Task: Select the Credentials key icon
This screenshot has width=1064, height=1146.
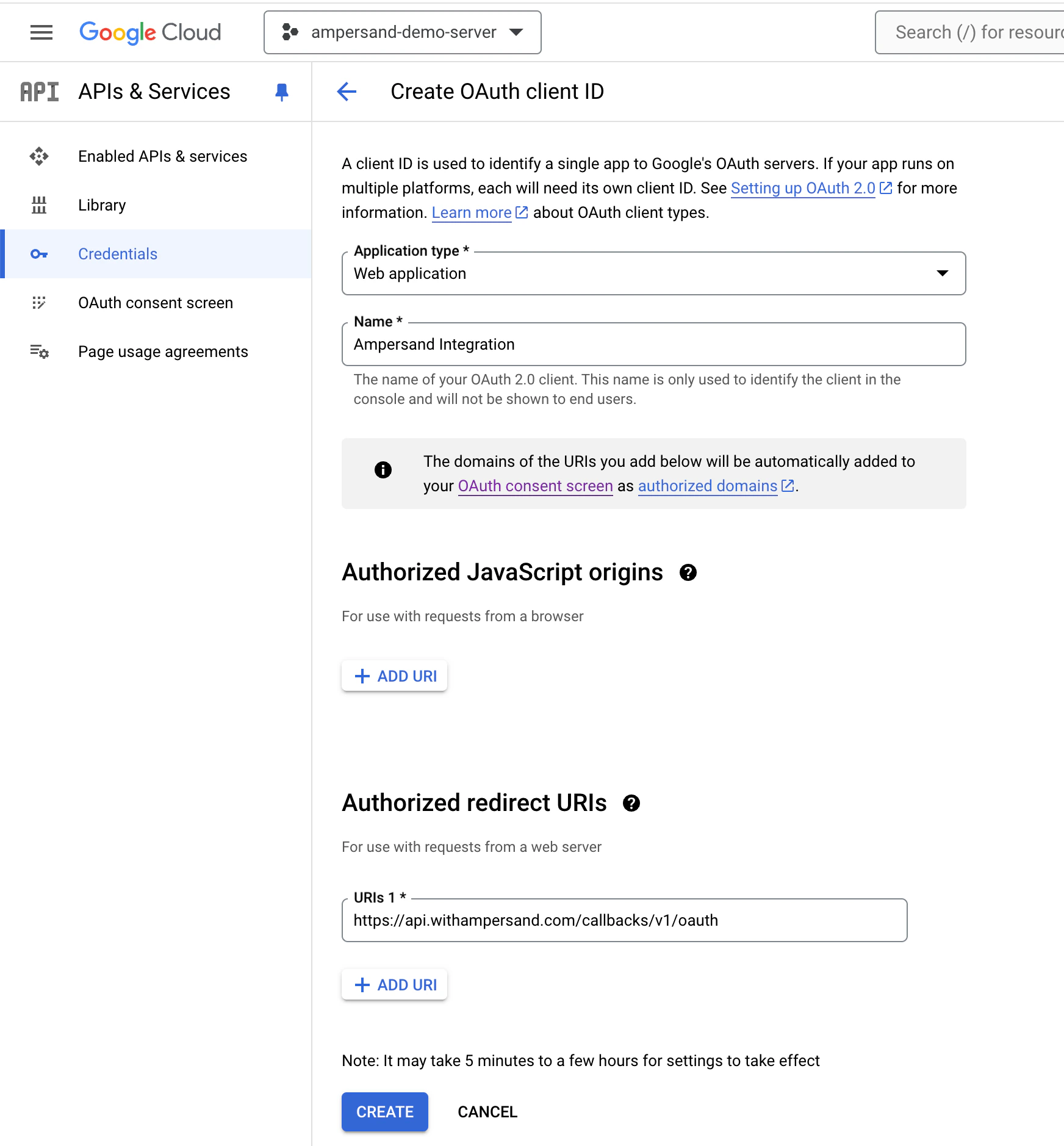Action: click(x=39, y=254)
